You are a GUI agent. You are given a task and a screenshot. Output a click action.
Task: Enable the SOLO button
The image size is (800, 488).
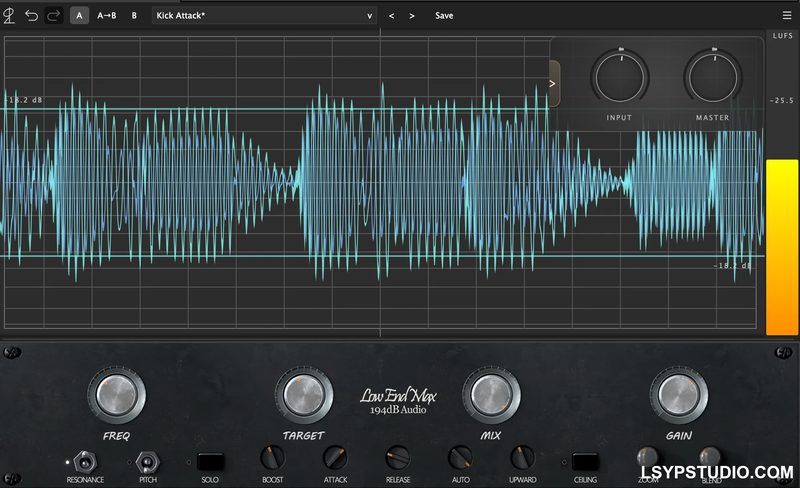point(210,462)
